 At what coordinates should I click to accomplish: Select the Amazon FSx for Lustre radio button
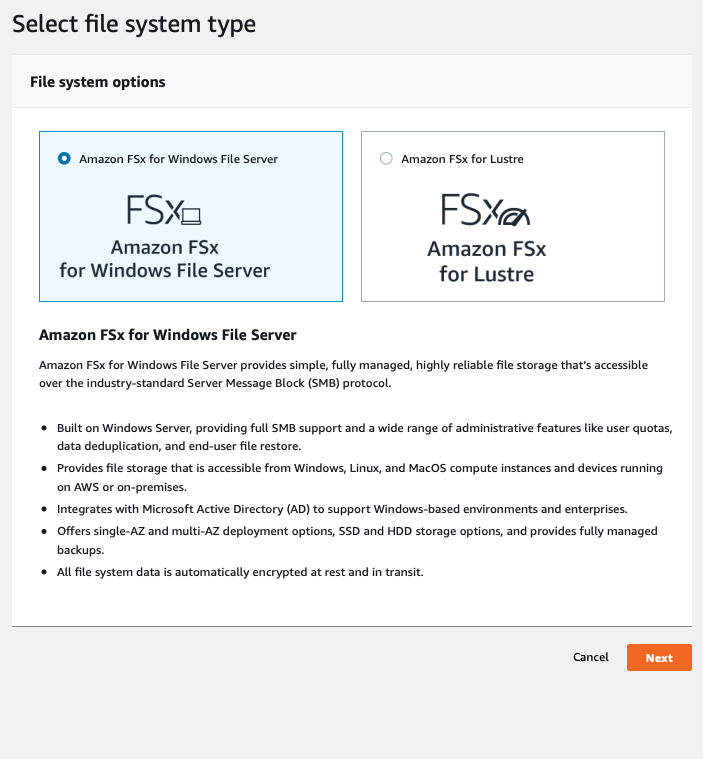coord(387,158)
